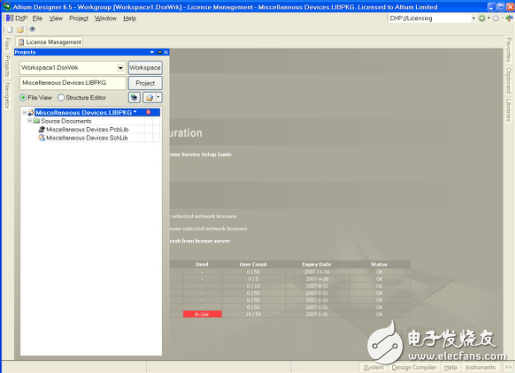Click the Design Compiler status bar button

pyautogui.click(x=414, y=367)
